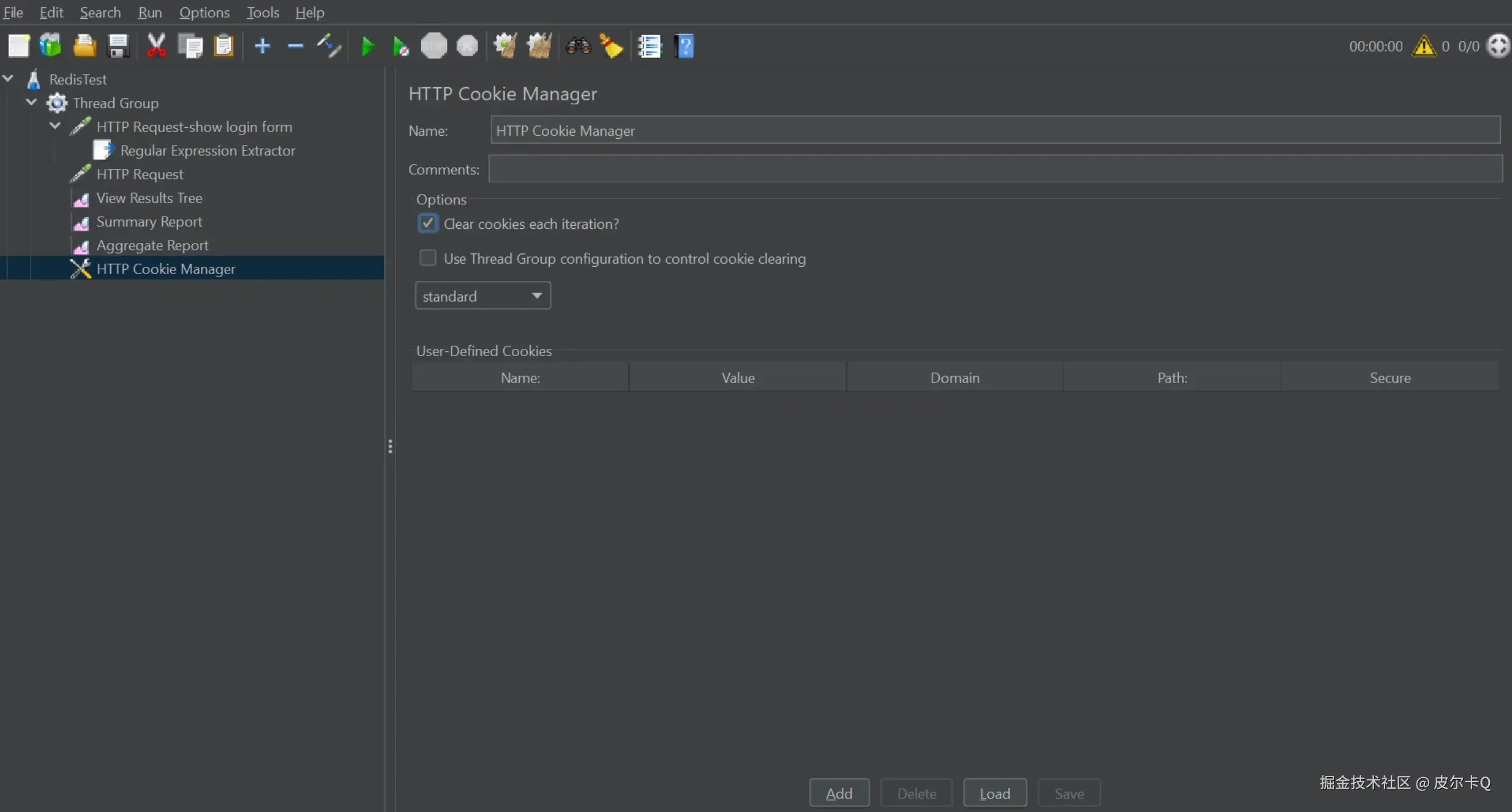Screen dimensions: 1512x812
Task: Open the Run menu
Action: coord(149,12)
